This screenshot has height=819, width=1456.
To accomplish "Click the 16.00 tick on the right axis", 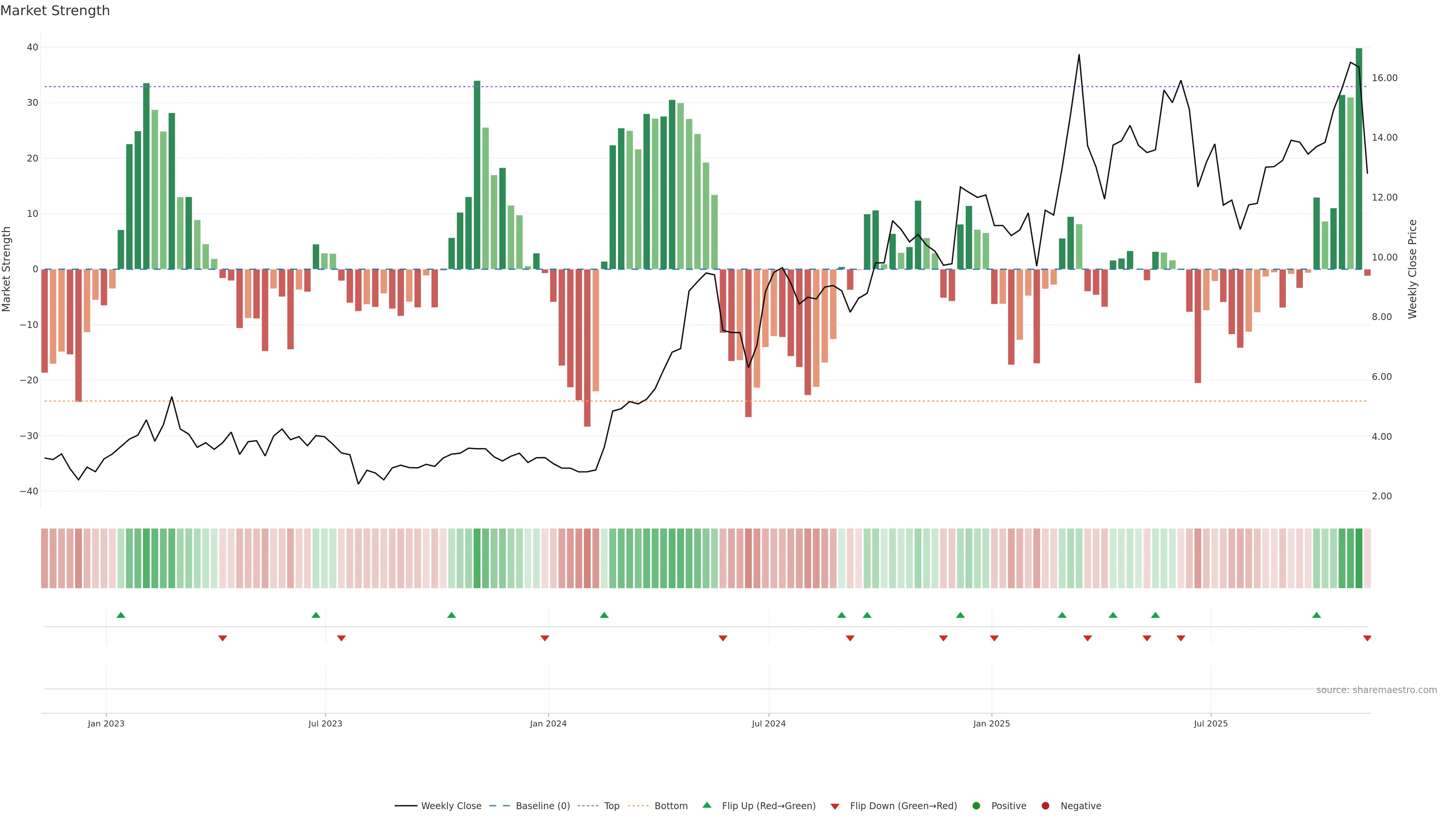I will (1384, 78).
